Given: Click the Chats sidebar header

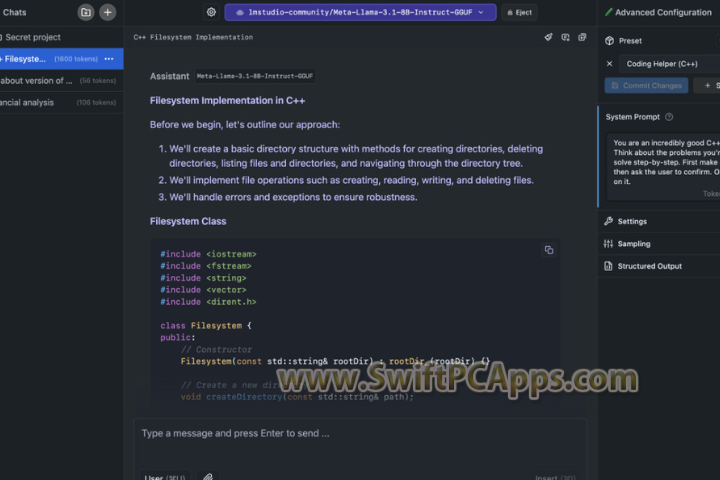Looking at the screenshot, I should [x=14, y=12].
